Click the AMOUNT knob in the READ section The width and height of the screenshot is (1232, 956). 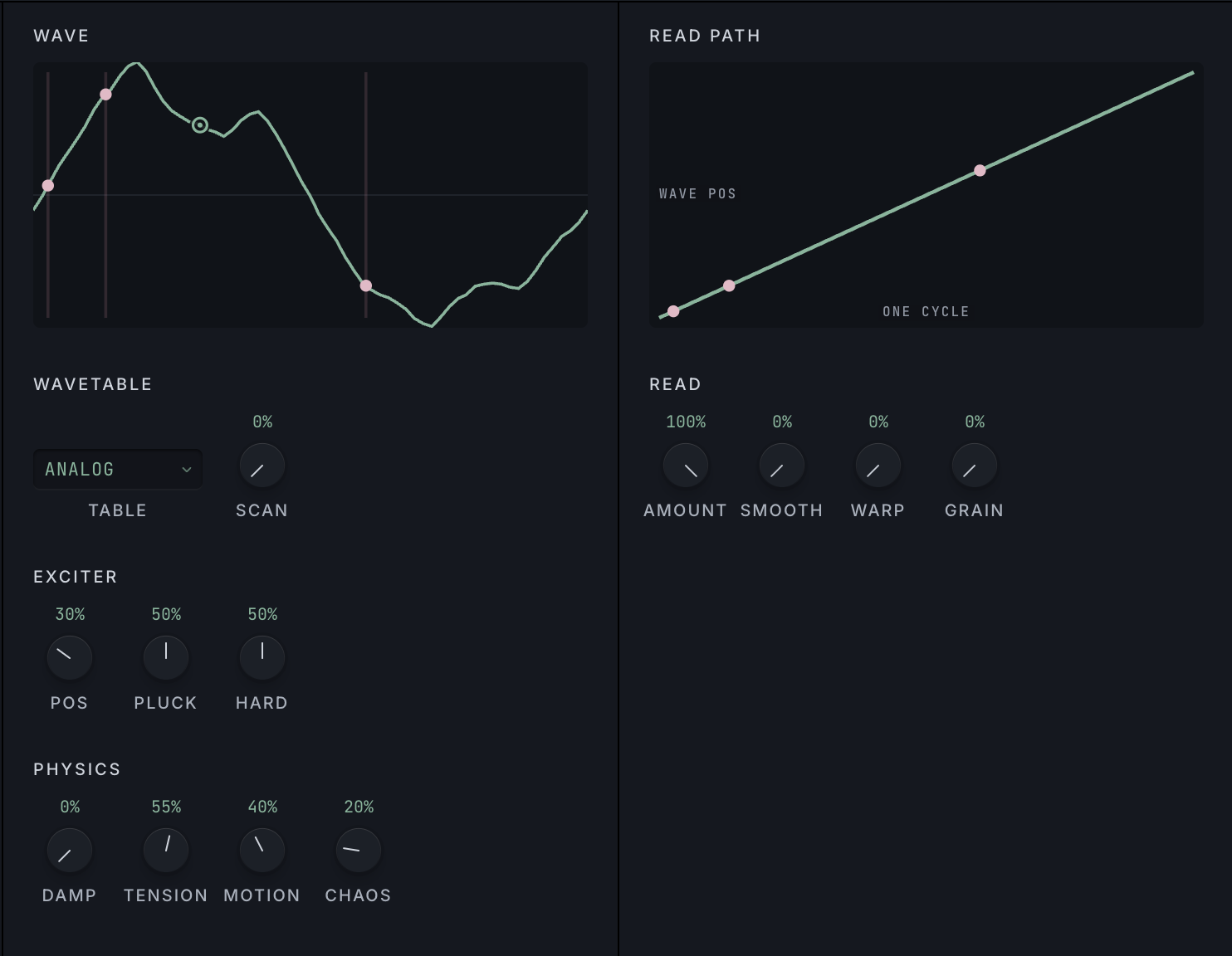click(686, 466)
